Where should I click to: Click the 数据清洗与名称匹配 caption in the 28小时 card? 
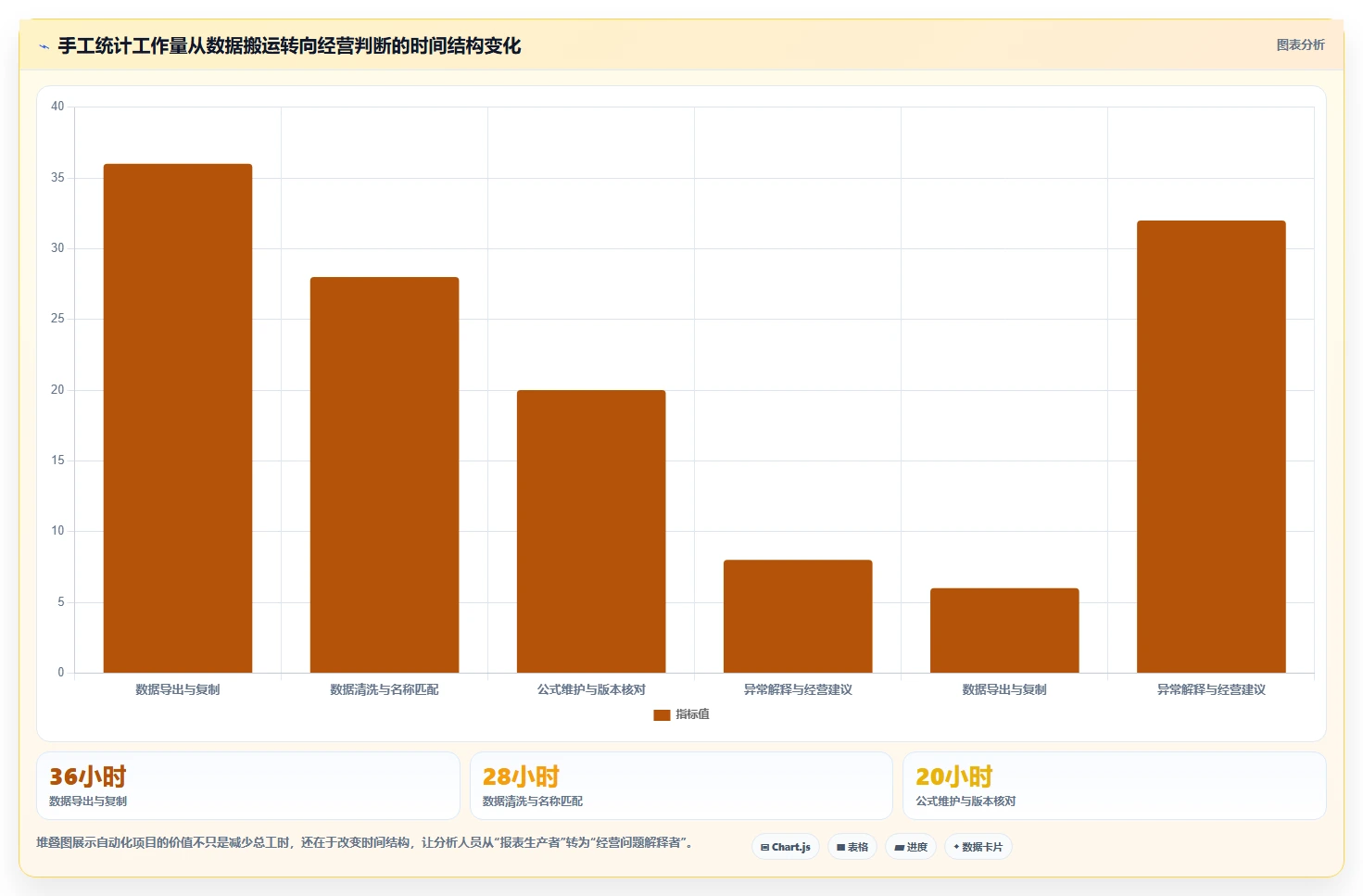pos(533,801)
